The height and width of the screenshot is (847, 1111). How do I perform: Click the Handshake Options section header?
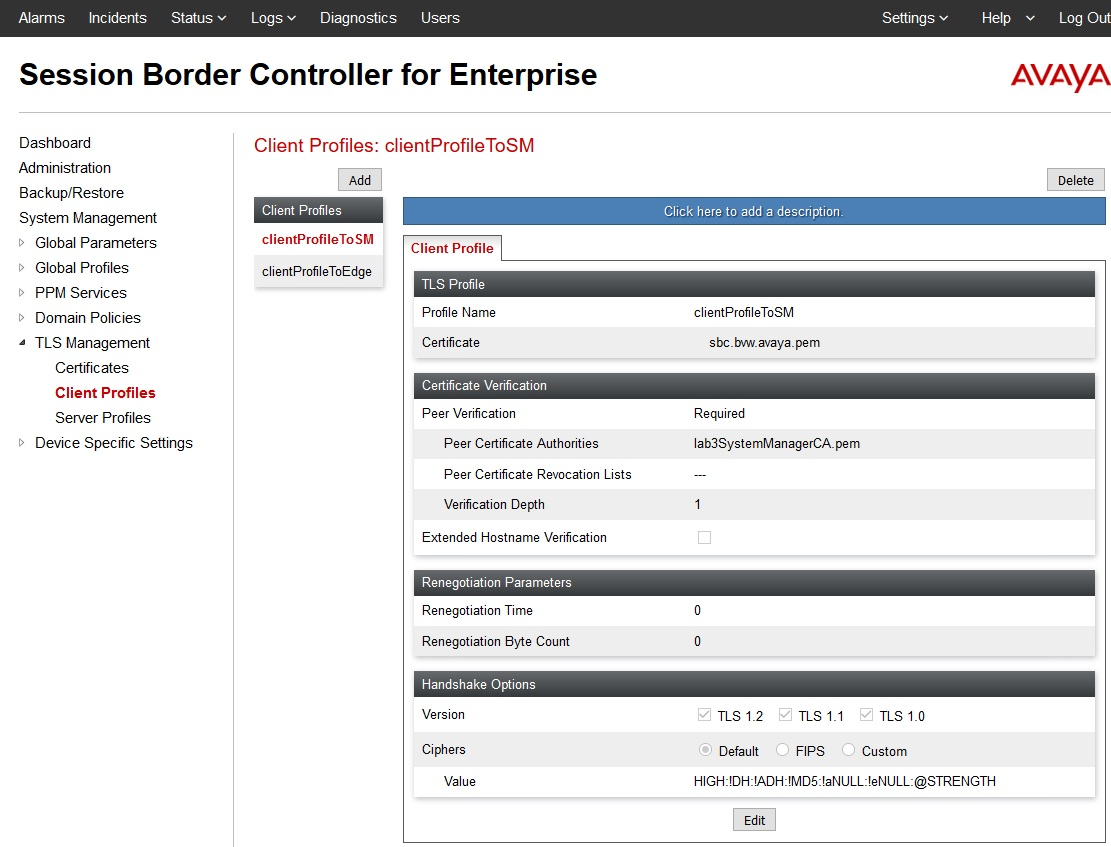[x=754, y=684]
